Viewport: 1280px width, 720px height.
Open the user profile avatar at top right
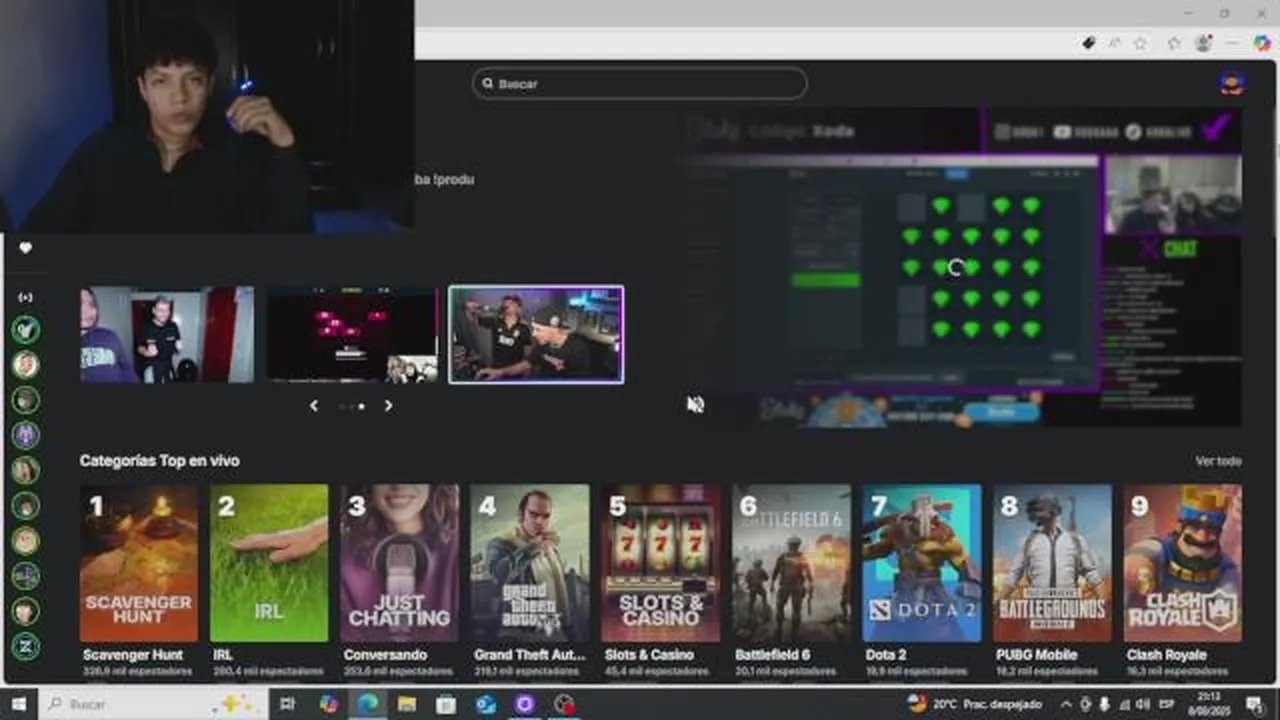1232,84
